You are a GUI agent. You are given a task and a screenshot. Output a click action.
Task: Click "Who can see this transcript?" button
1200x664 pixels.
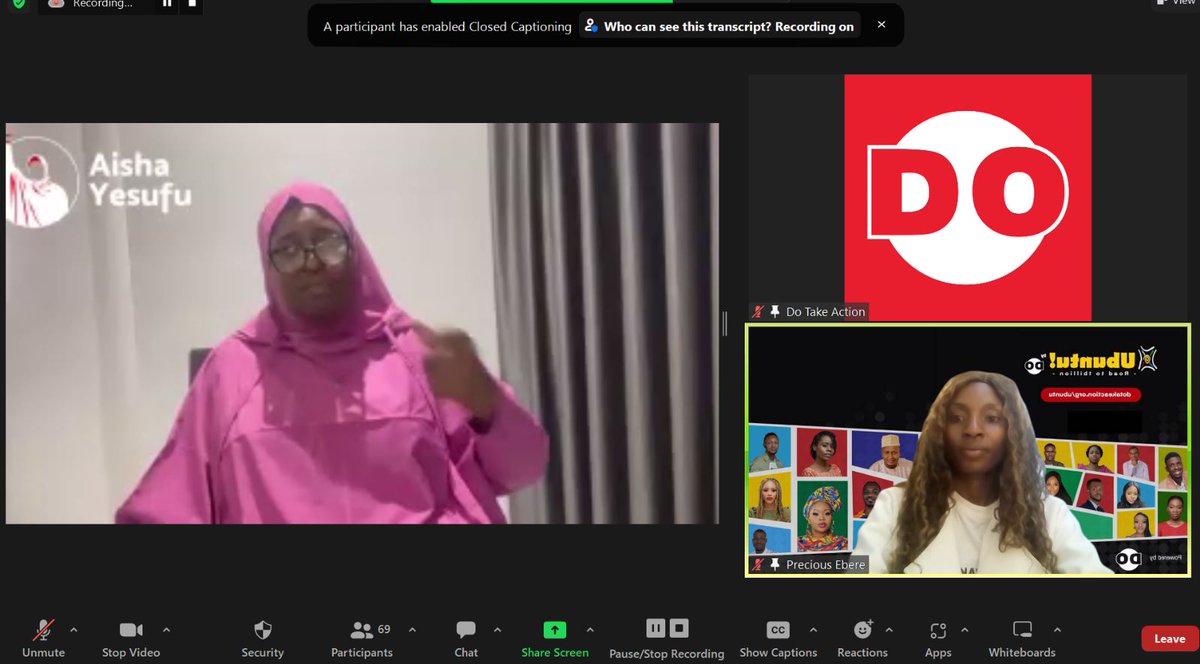pyautogui.click(x=719, y=26)
